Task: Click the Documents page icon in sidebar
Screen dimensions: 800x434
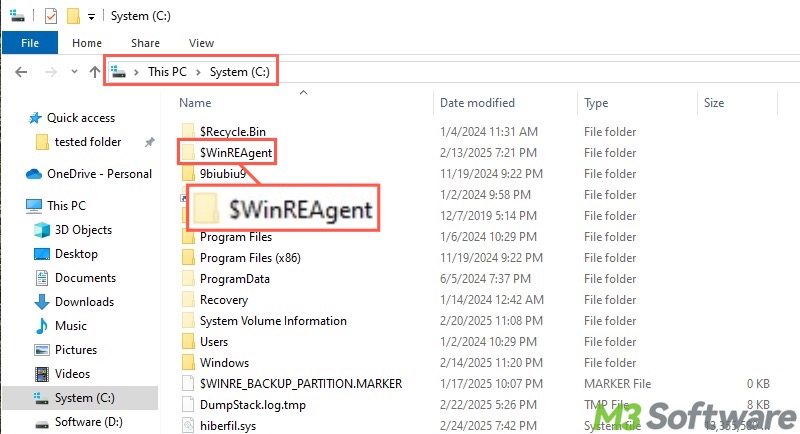Action: pyautogui.click(x=42, y=278)
